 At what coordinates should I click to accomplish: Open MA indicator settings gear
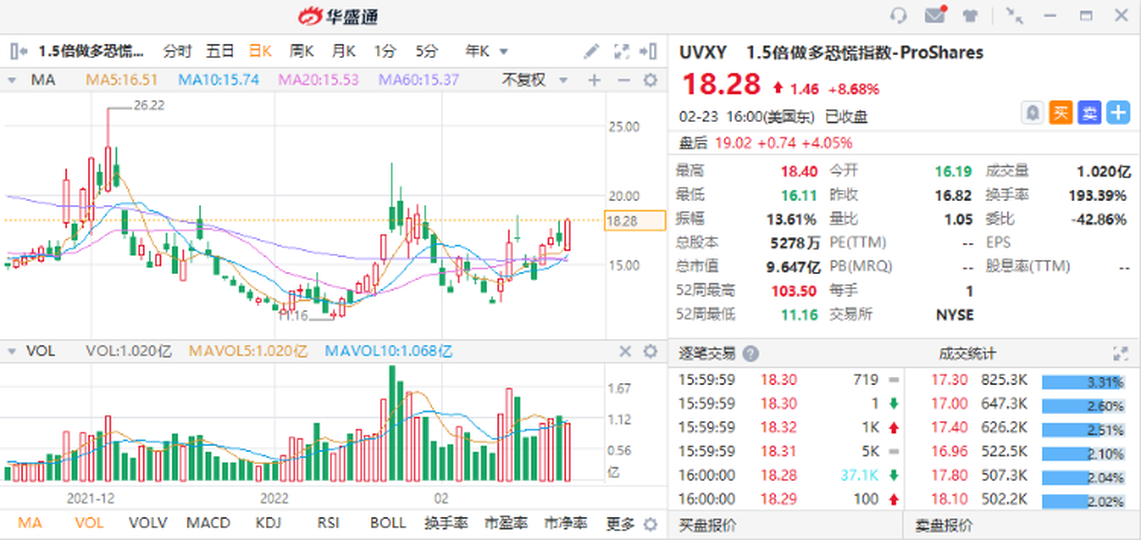tap(650, 80)
